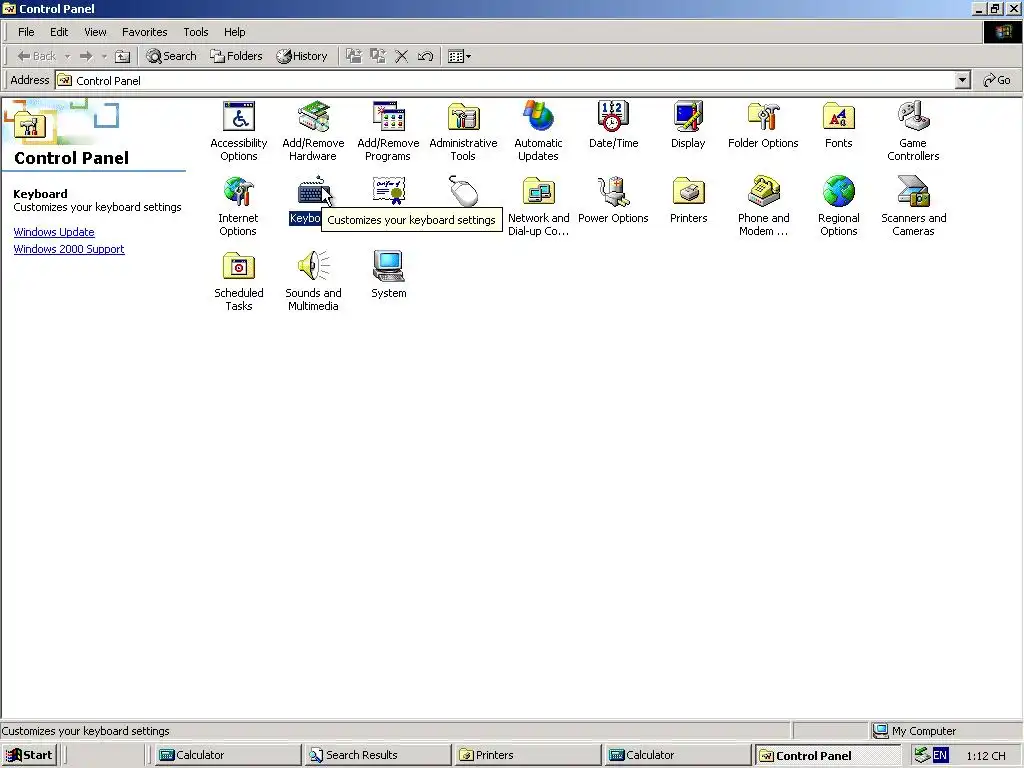Click the tray icon left of EN

click(x=921, y=755)
